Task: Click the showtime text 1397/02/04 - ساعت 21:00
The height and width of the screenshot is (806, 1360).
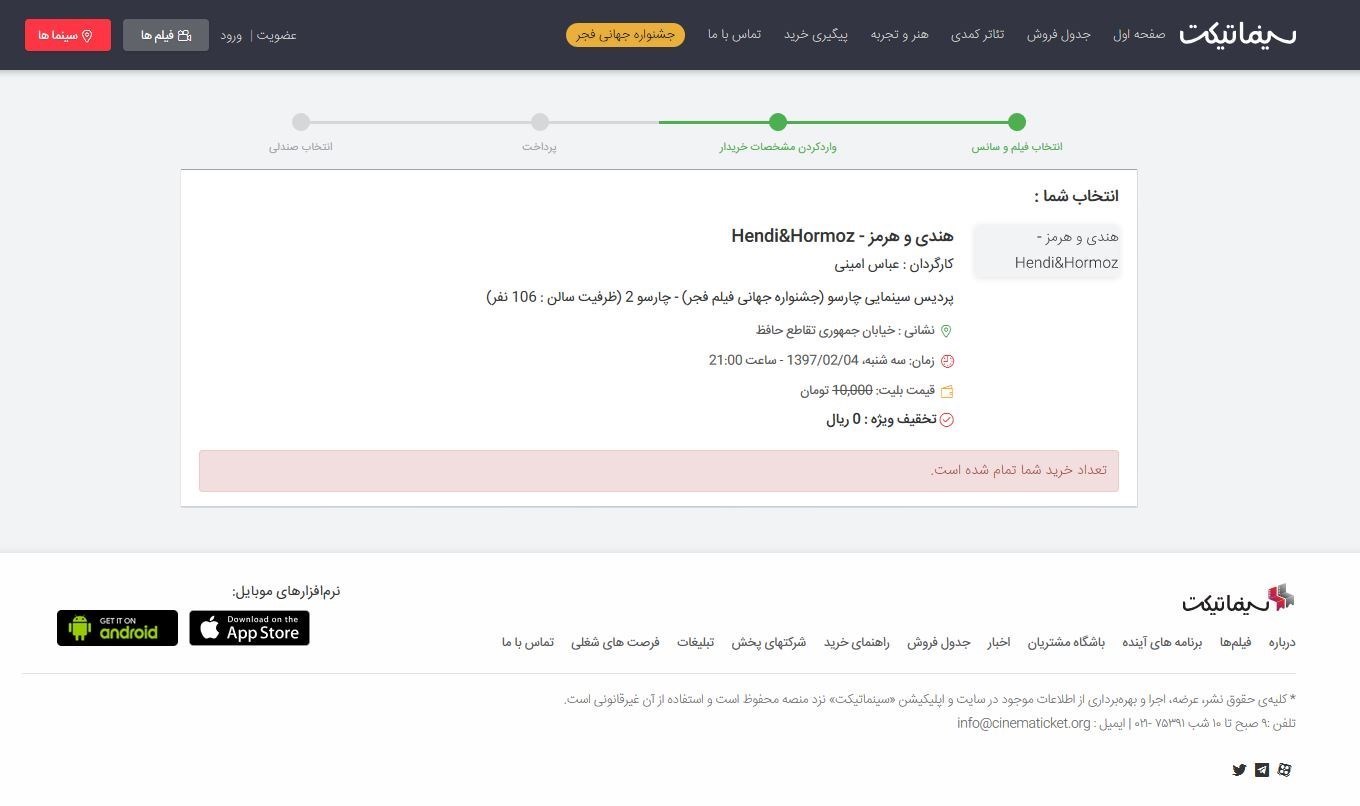Action: coord(783,361)
